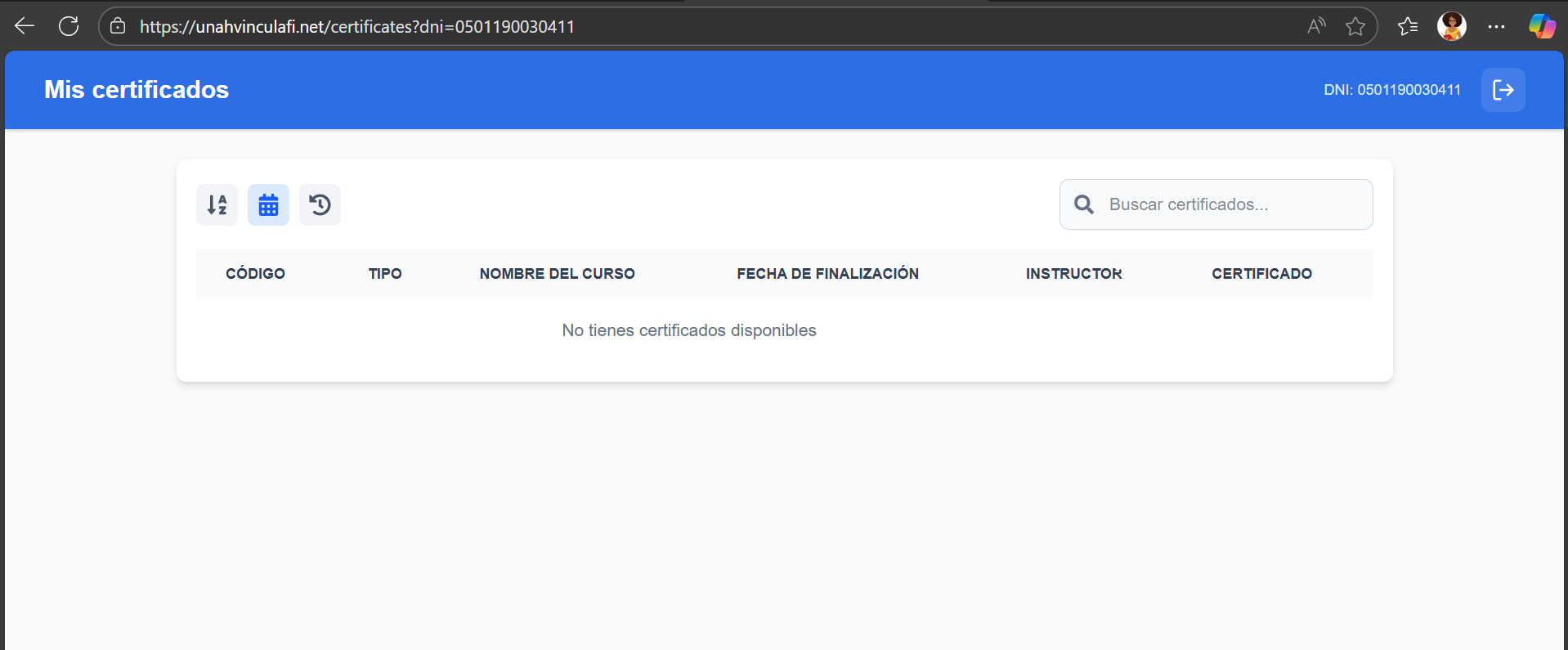This screenshot has height=650, width=1568.
Task: Click the Mis certificados page title
Action: 137,90
